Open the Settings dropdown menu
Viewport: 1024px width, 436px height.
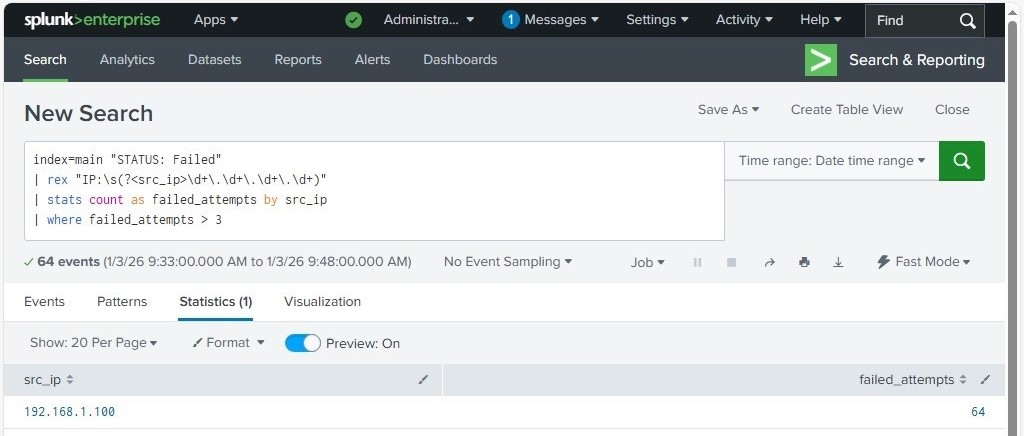(657, 20)
